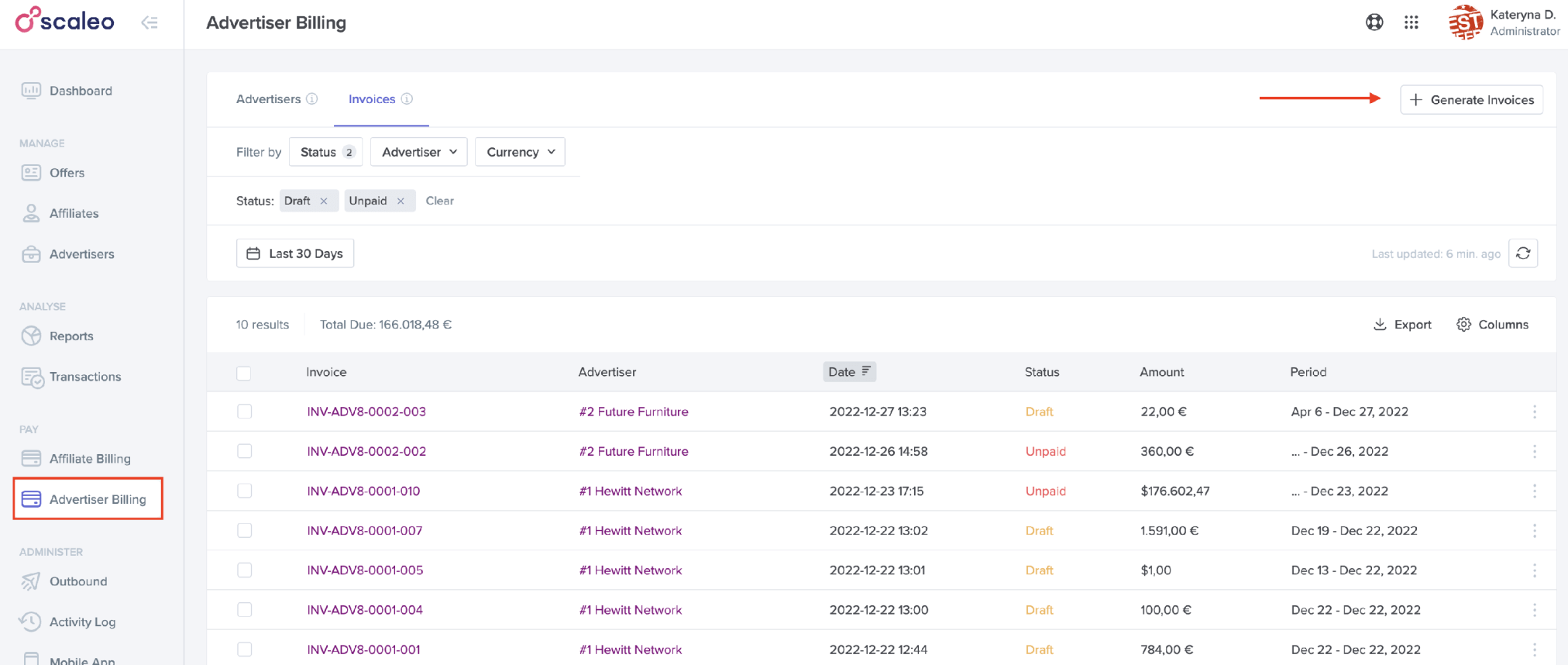1568x665 pixels.
Task: Remove the Unpaid status filter chip
Action: (401, 201)
